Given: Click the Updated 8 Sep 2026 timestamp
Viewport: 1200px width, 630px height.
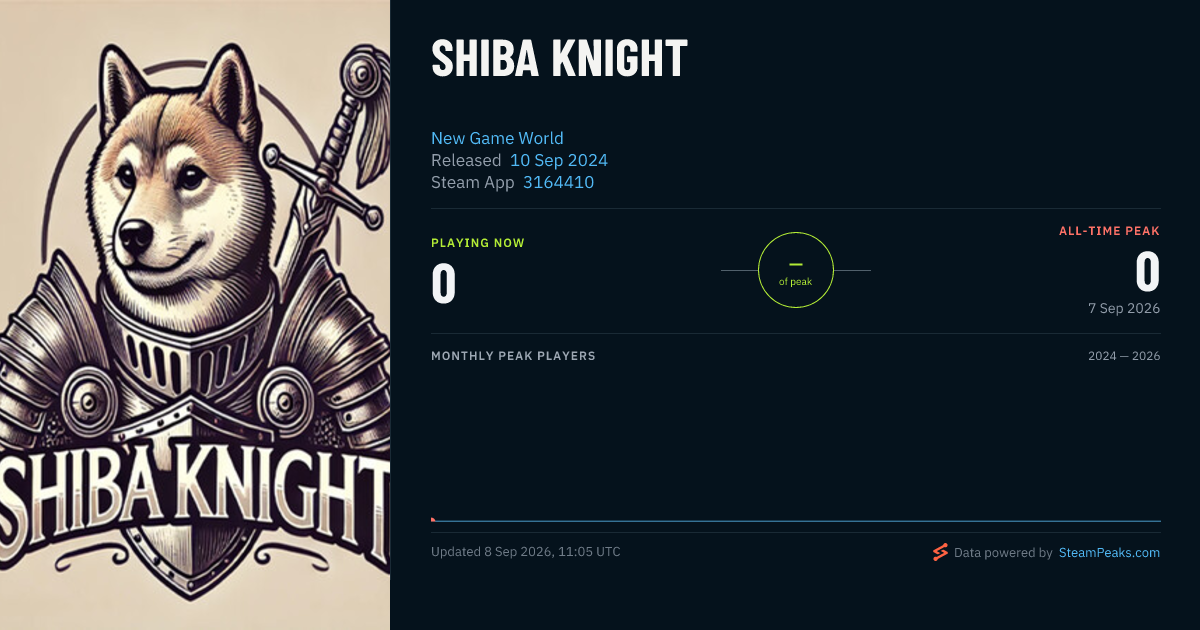Looking at the screenshot, I should 526,552.
